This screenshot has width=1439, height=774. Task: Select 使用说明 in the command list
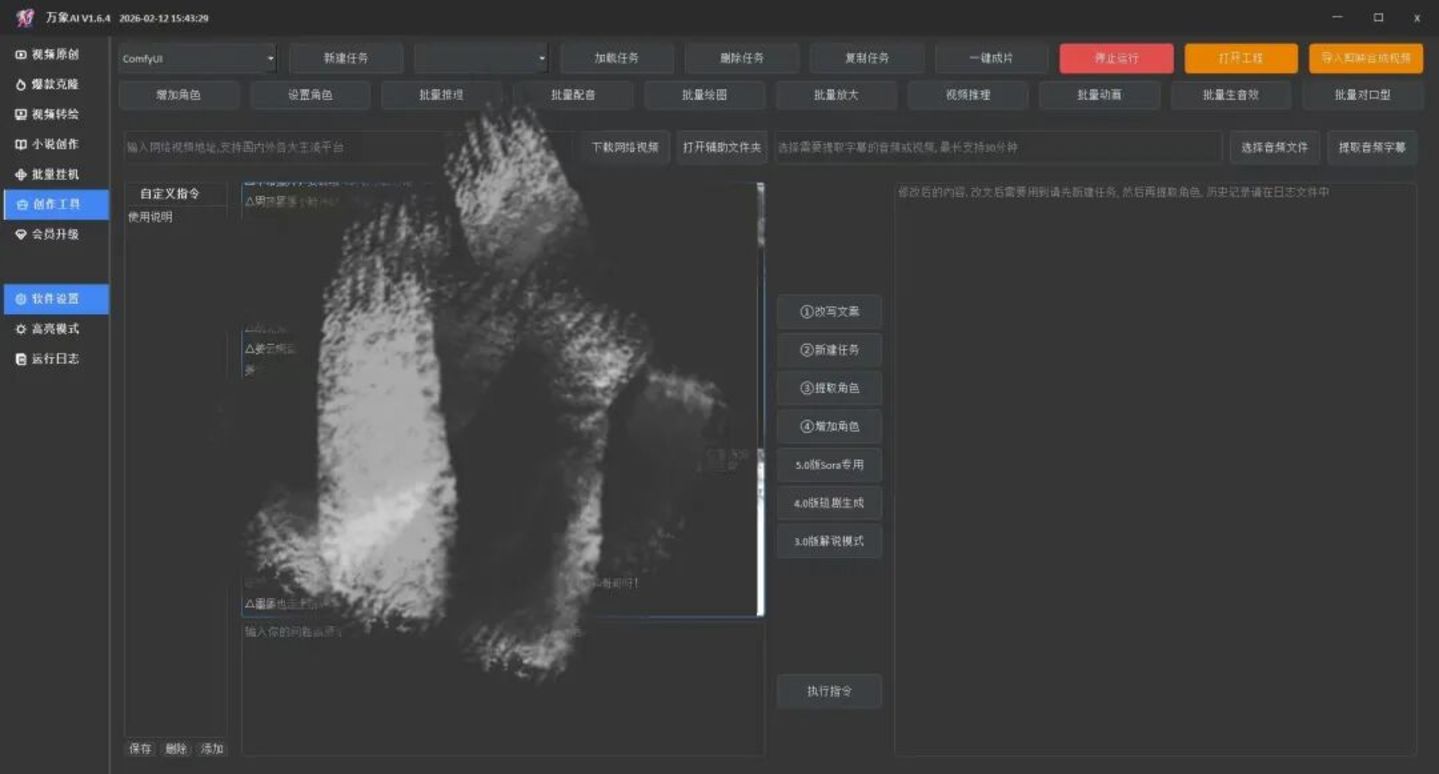[x=150, y=216]
